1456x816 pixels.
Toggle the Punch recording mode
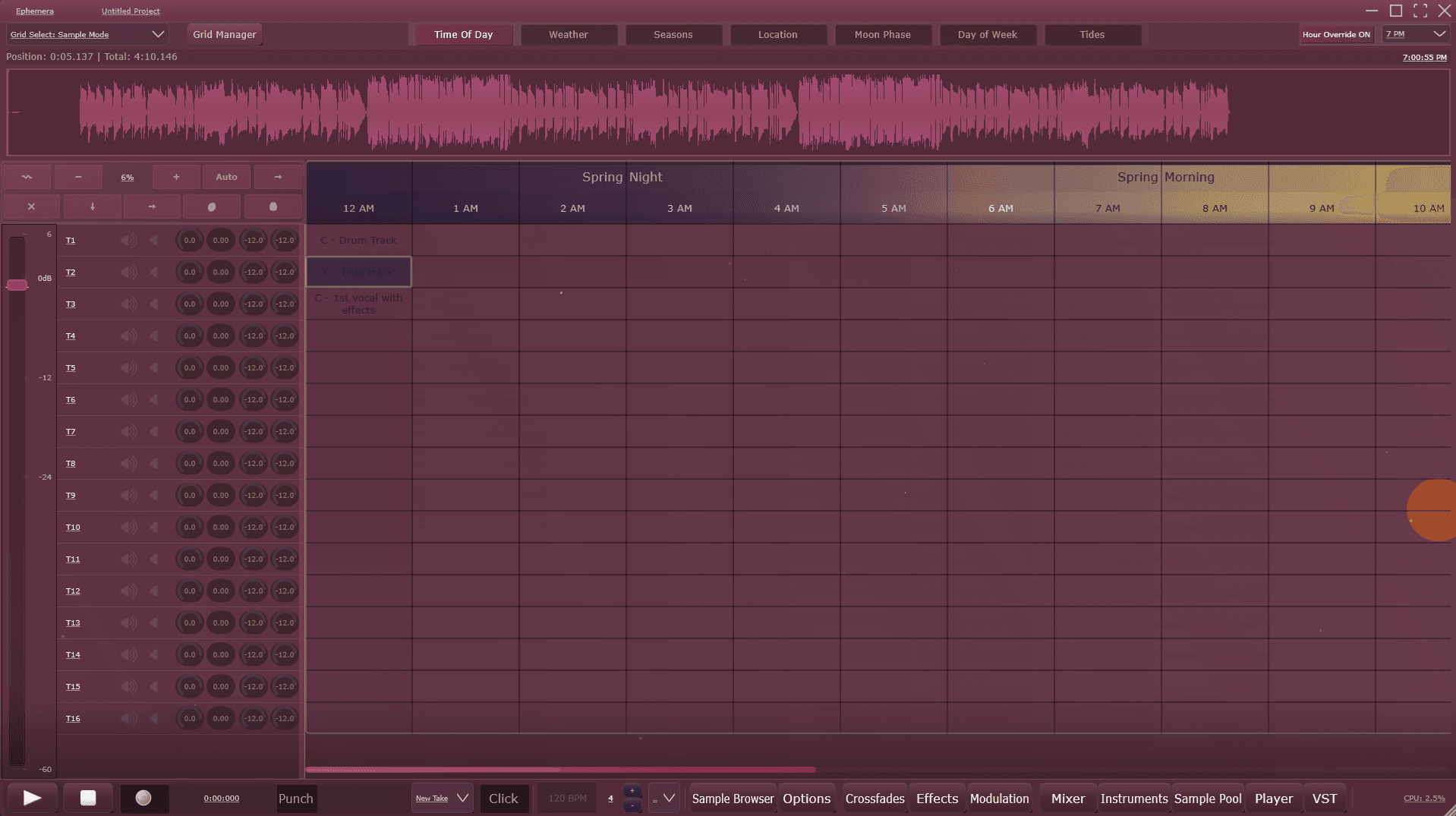[x=295, y=799]
